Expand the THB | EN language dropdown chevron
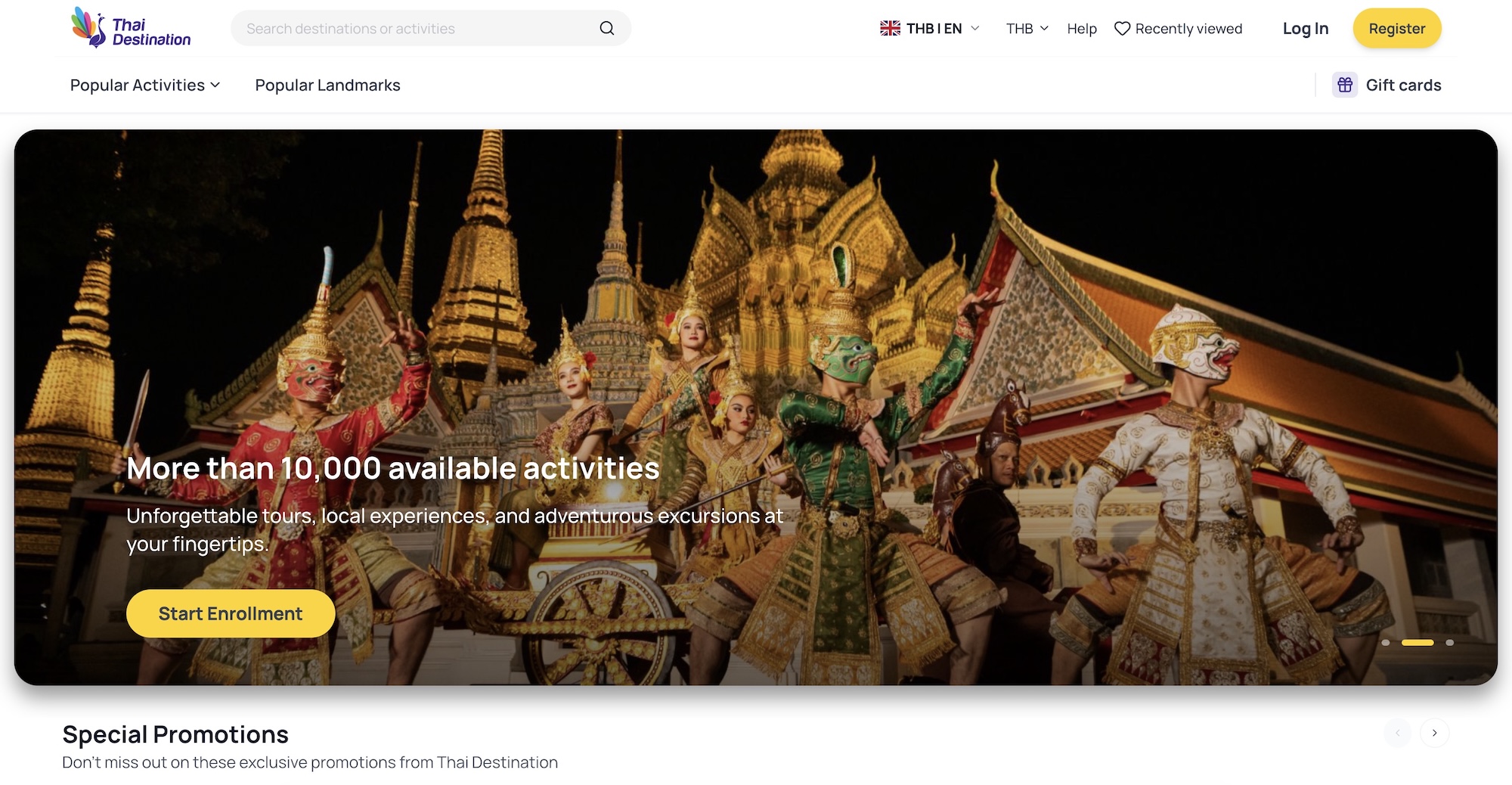Image resolution: width=1512 pixels, height=785 pixels. [x=975, y=29]
